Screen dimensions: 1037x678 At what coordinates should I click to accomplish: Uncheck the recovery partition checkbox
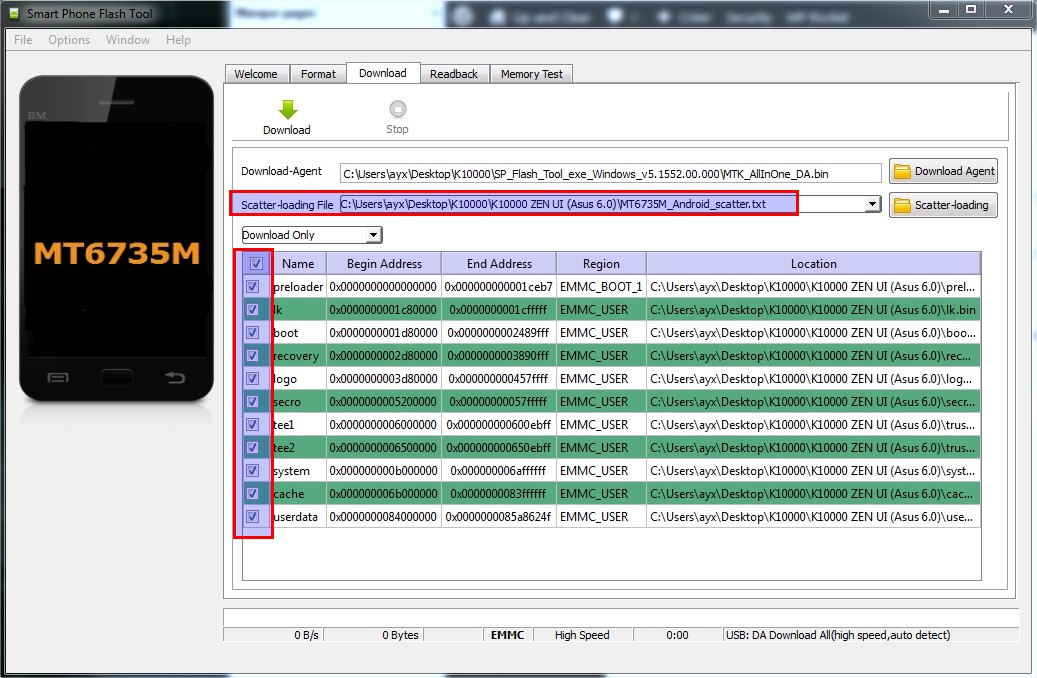point(253,355)
